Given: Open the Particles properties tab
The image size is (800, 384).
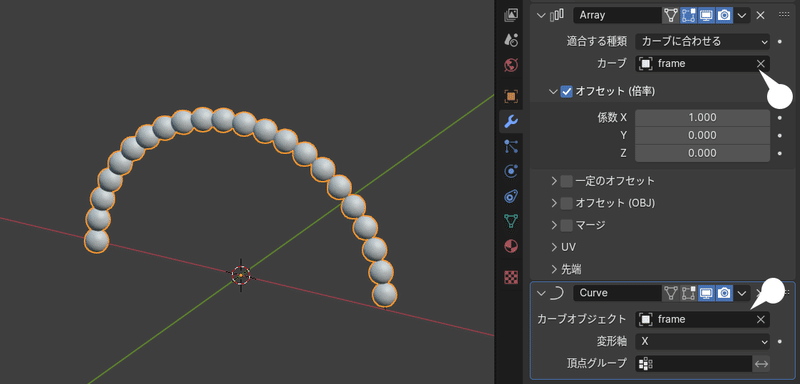Looking at the screenshot, I should (x=511, y=146).
